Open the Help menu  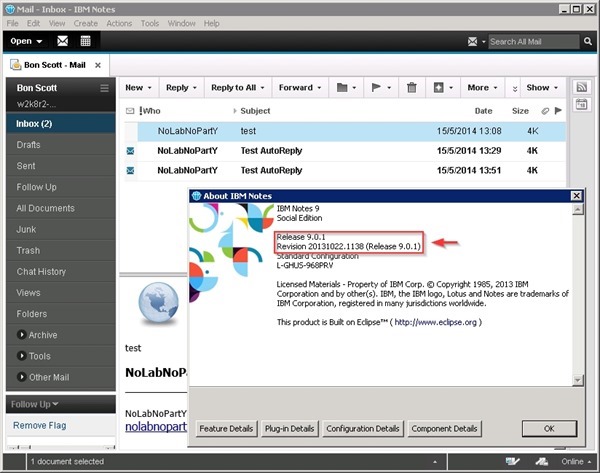(x=211, y=23)
